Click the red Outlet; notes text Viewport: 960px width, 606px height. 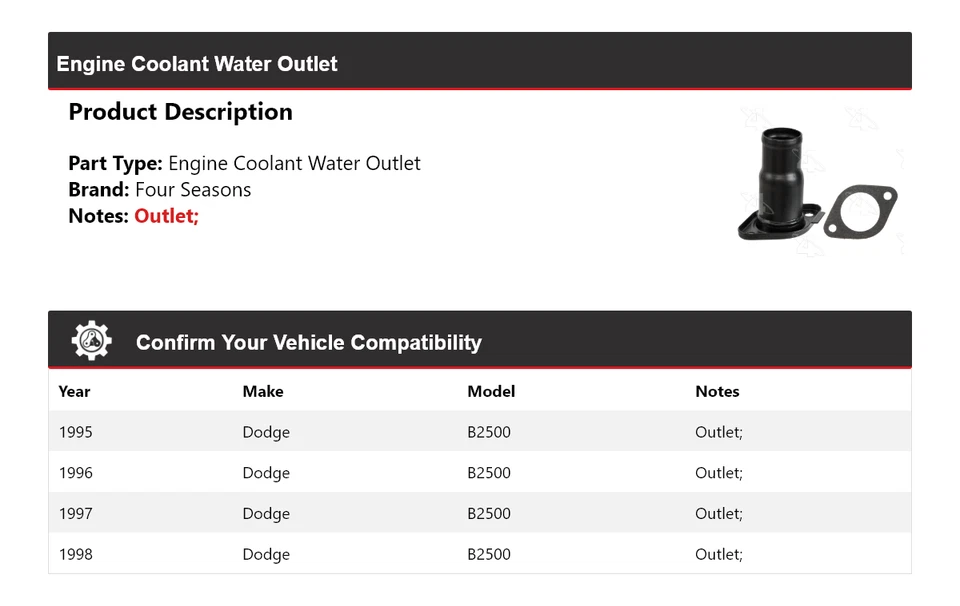click(167, 216)
